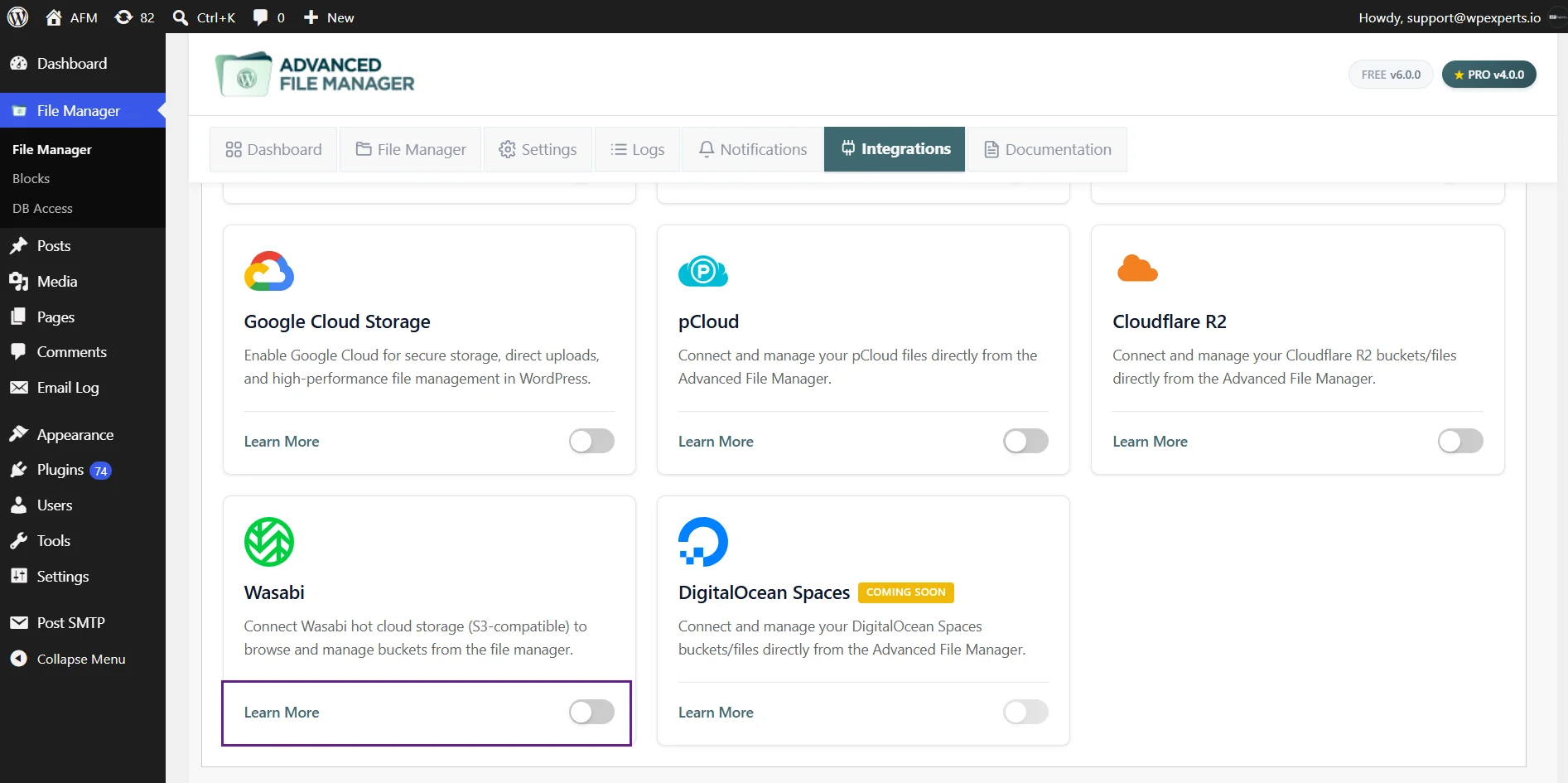Click the updates icon showing 82
The height and width of the screenshot is (783, 1568).
(x=123, y=17)
